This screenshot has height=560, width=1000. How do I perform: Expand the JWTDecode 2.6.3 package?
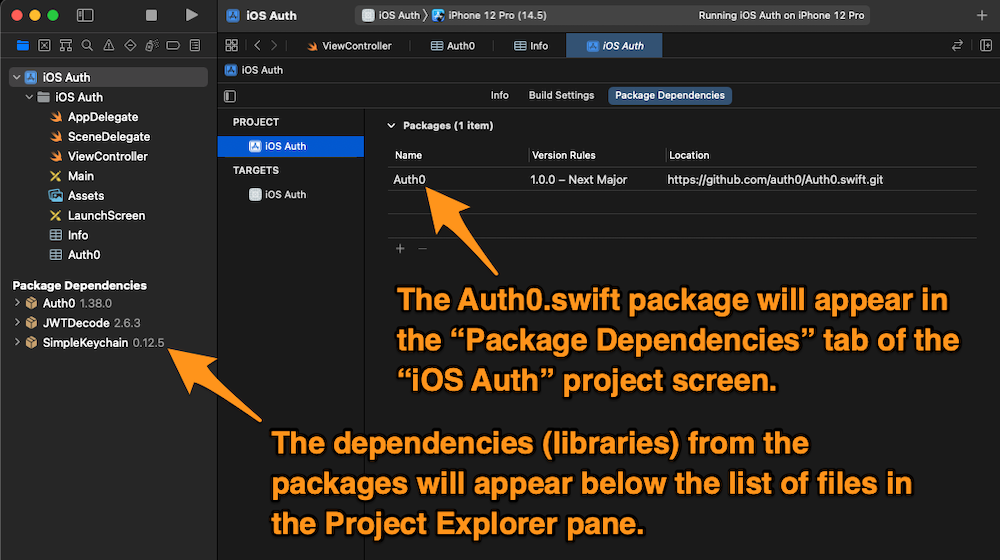click(17, 323)
